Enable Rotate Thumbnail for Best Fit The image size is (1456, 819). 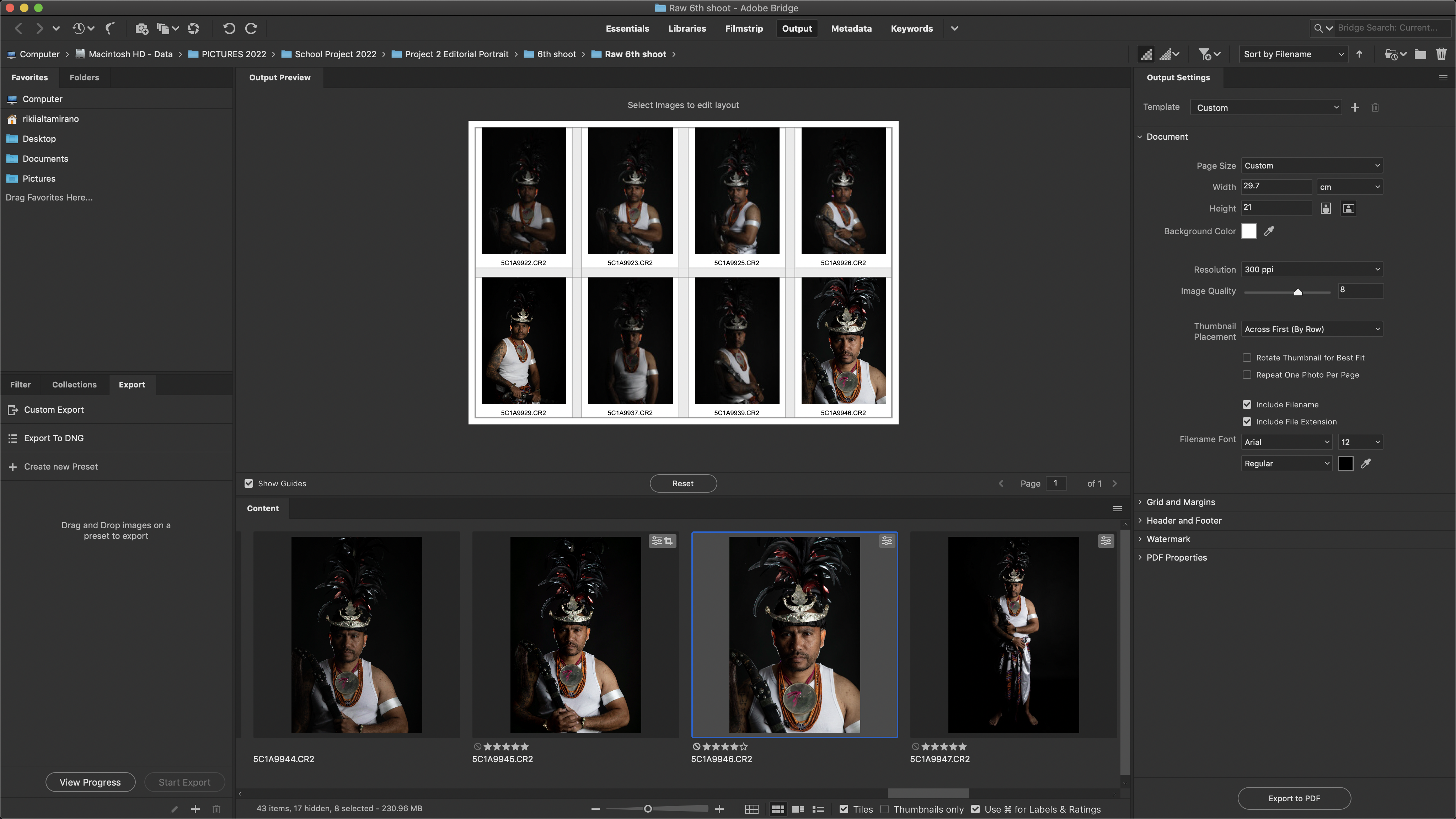click(1247, 358)
